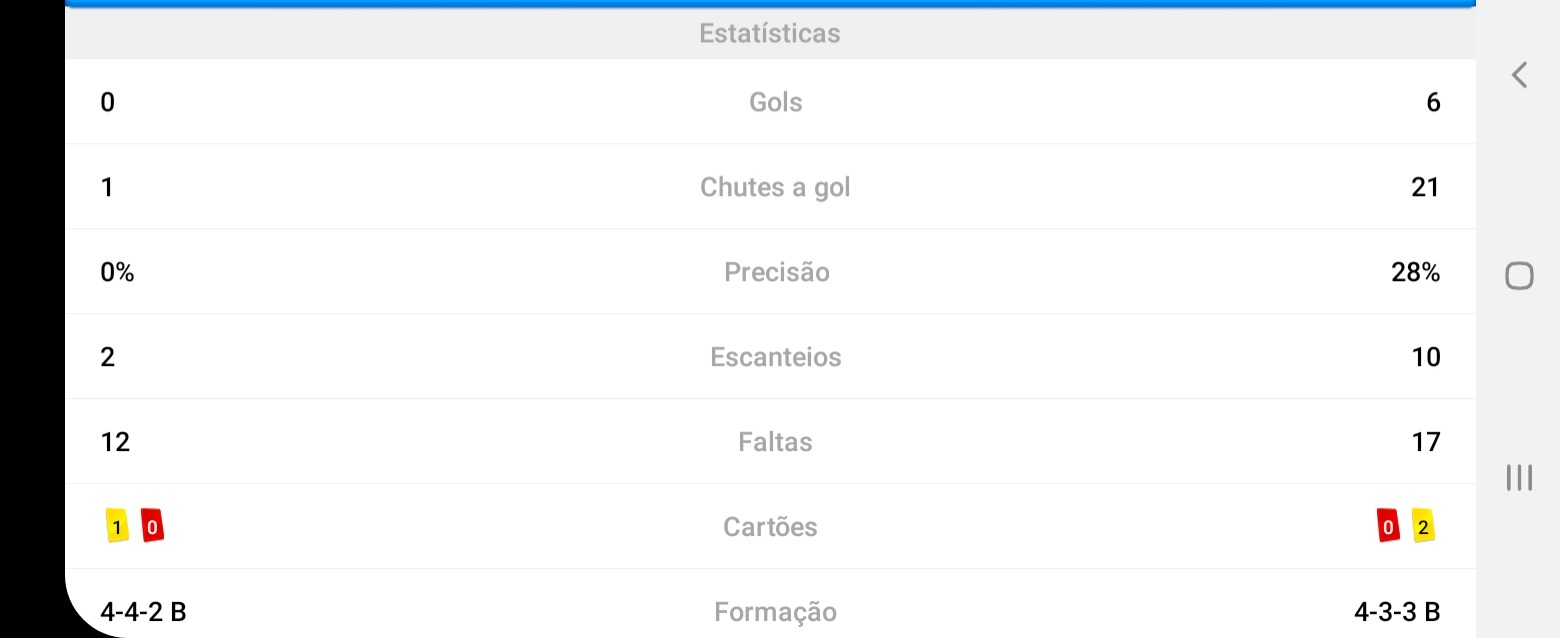Tap the Gols stat label
The width and height of the screenshot is (1560, 638).
click(775, 102)
